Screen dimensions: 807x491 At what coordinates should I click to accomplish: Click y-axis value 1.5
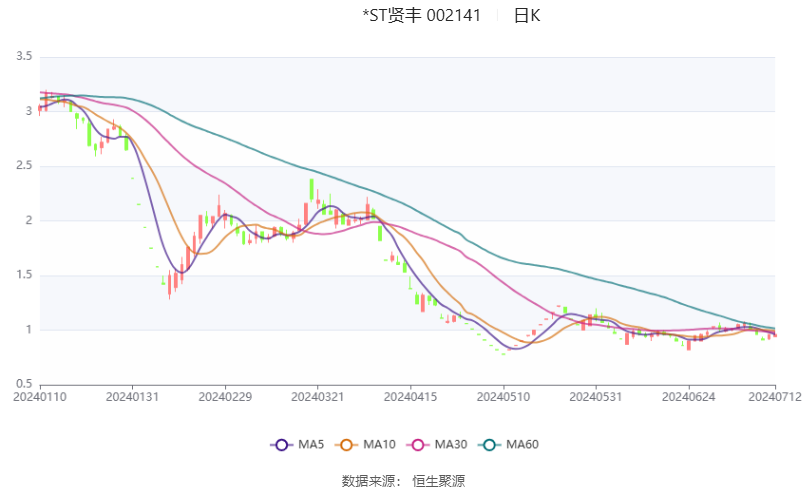24,275
